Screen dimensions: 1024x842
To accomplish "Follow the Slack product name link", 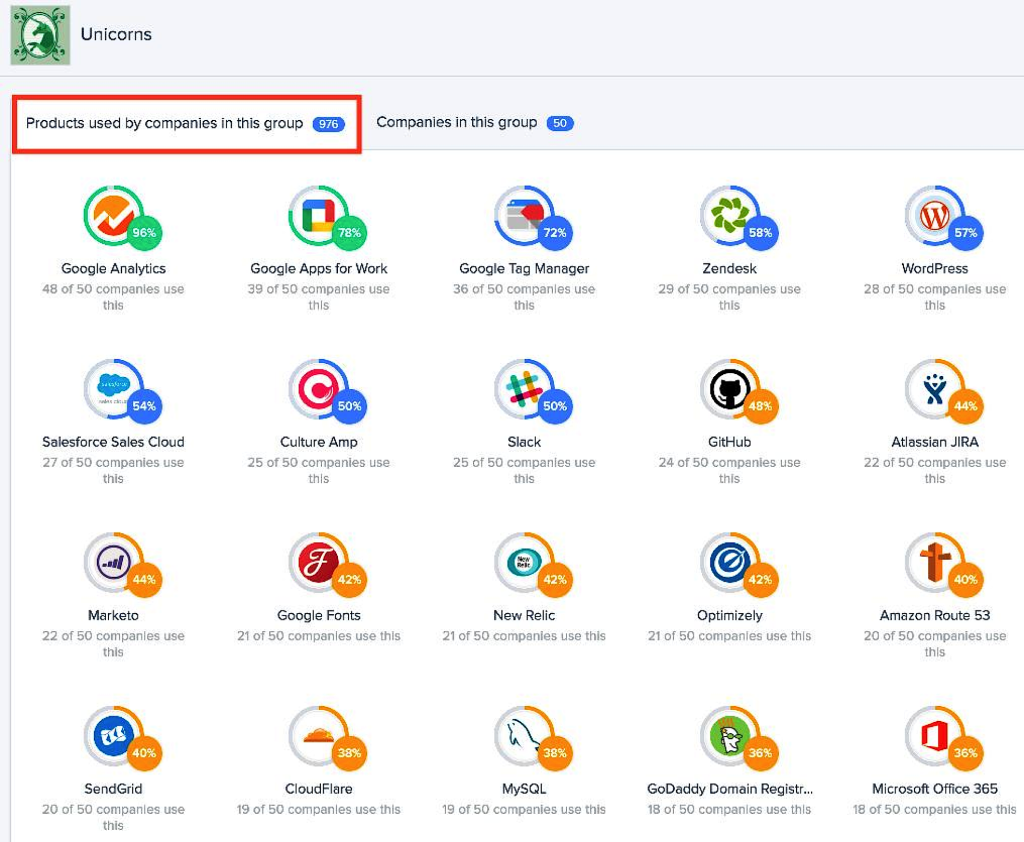I will [524, 442].
